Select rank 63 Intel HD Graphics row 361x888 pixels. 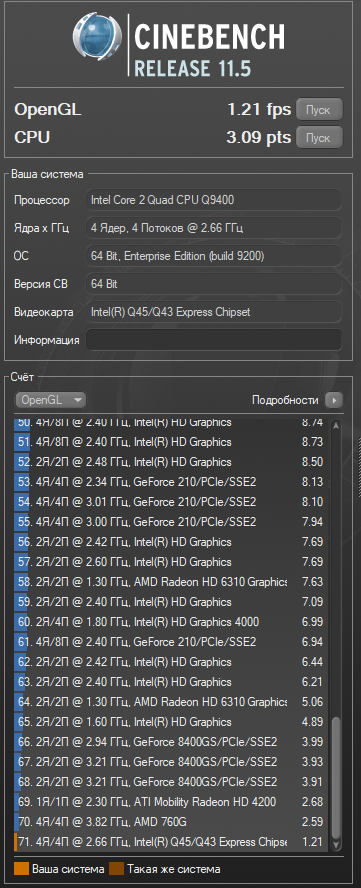(x=171, y=682)
